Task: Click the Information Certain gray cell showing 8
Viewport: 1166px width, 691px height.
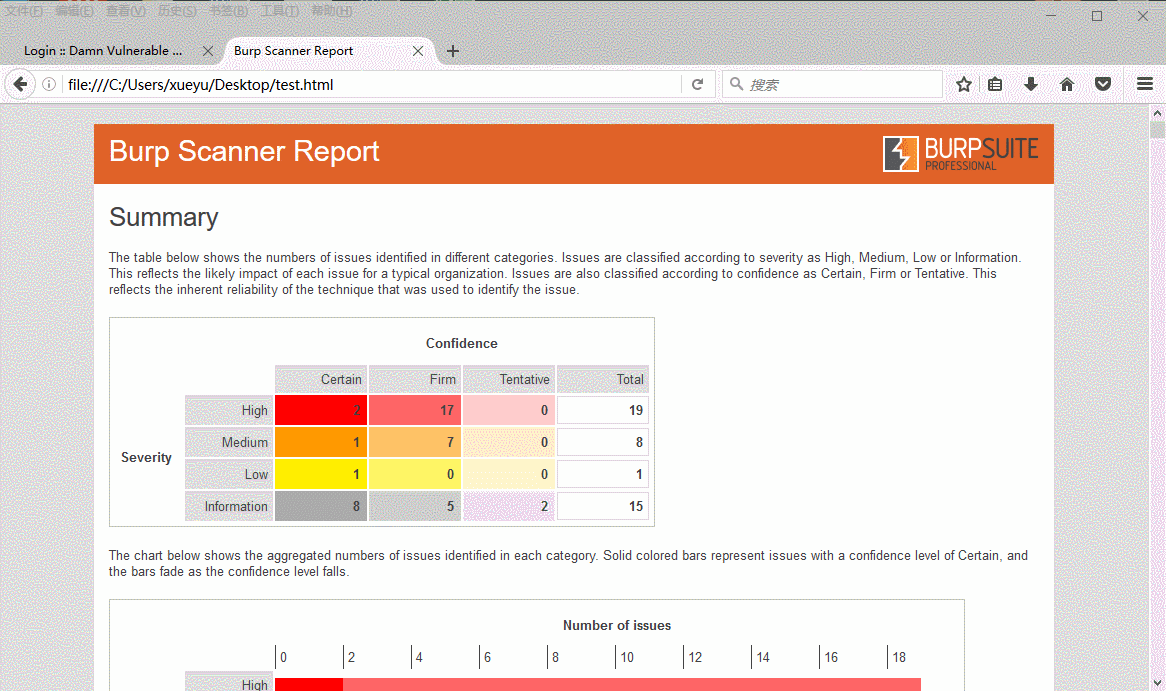Action: [x=321, y=506]
